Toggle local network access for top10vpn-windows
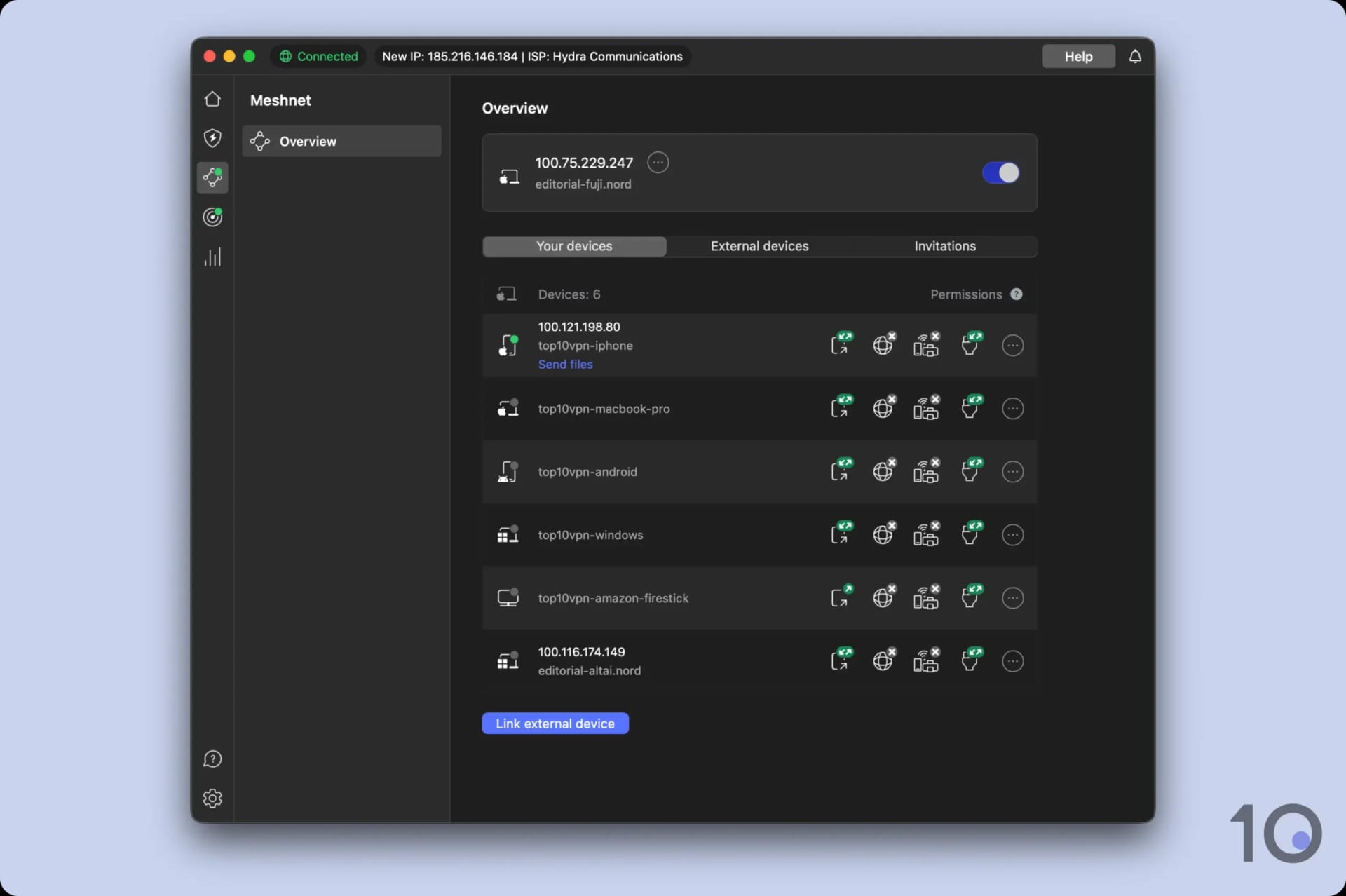This screenshot has height=896, width=1346. click(x=927, y=534)
